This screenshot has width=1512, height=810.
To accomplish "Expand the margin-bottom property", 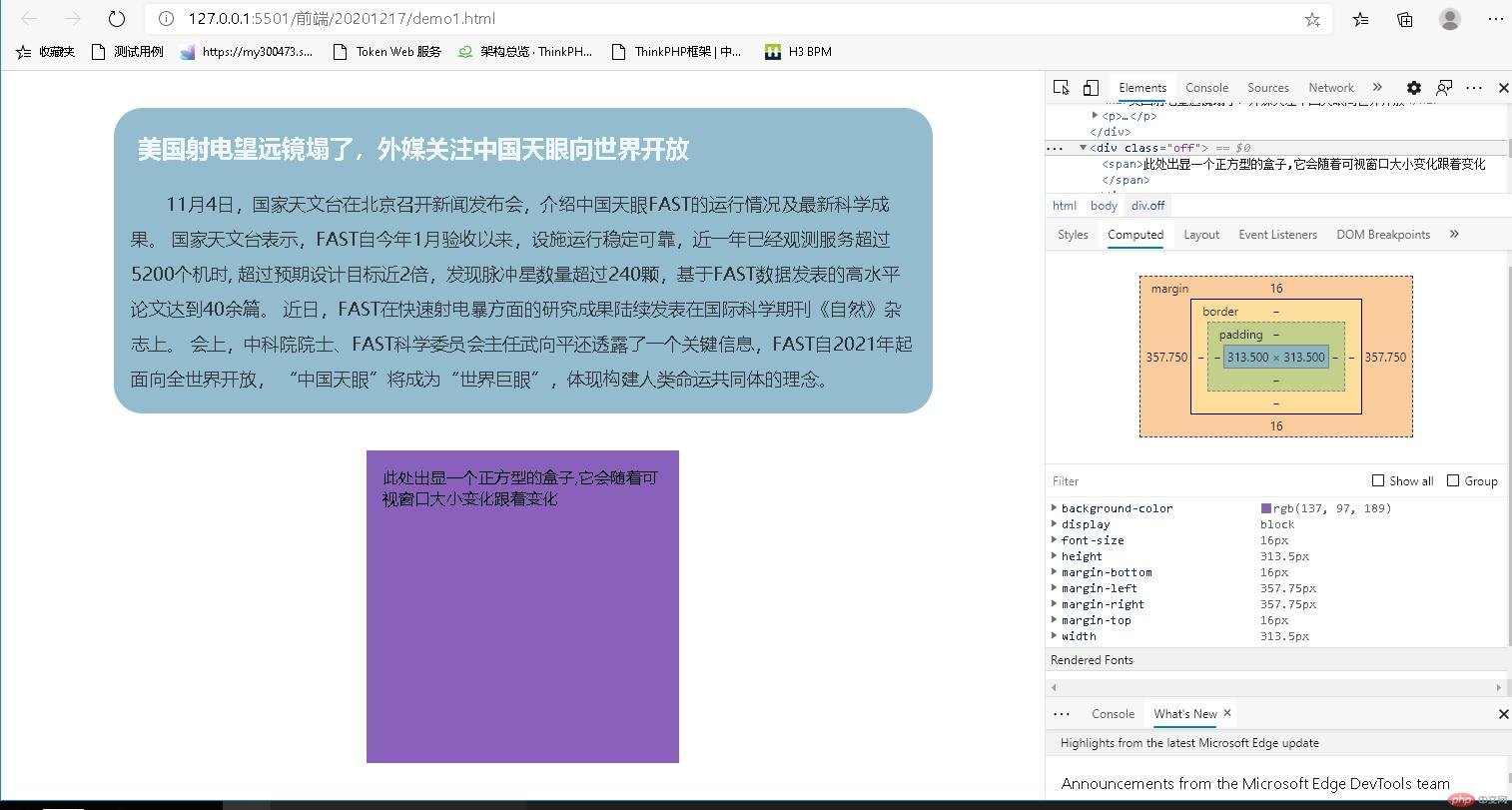I will (x=1055, y=572).
